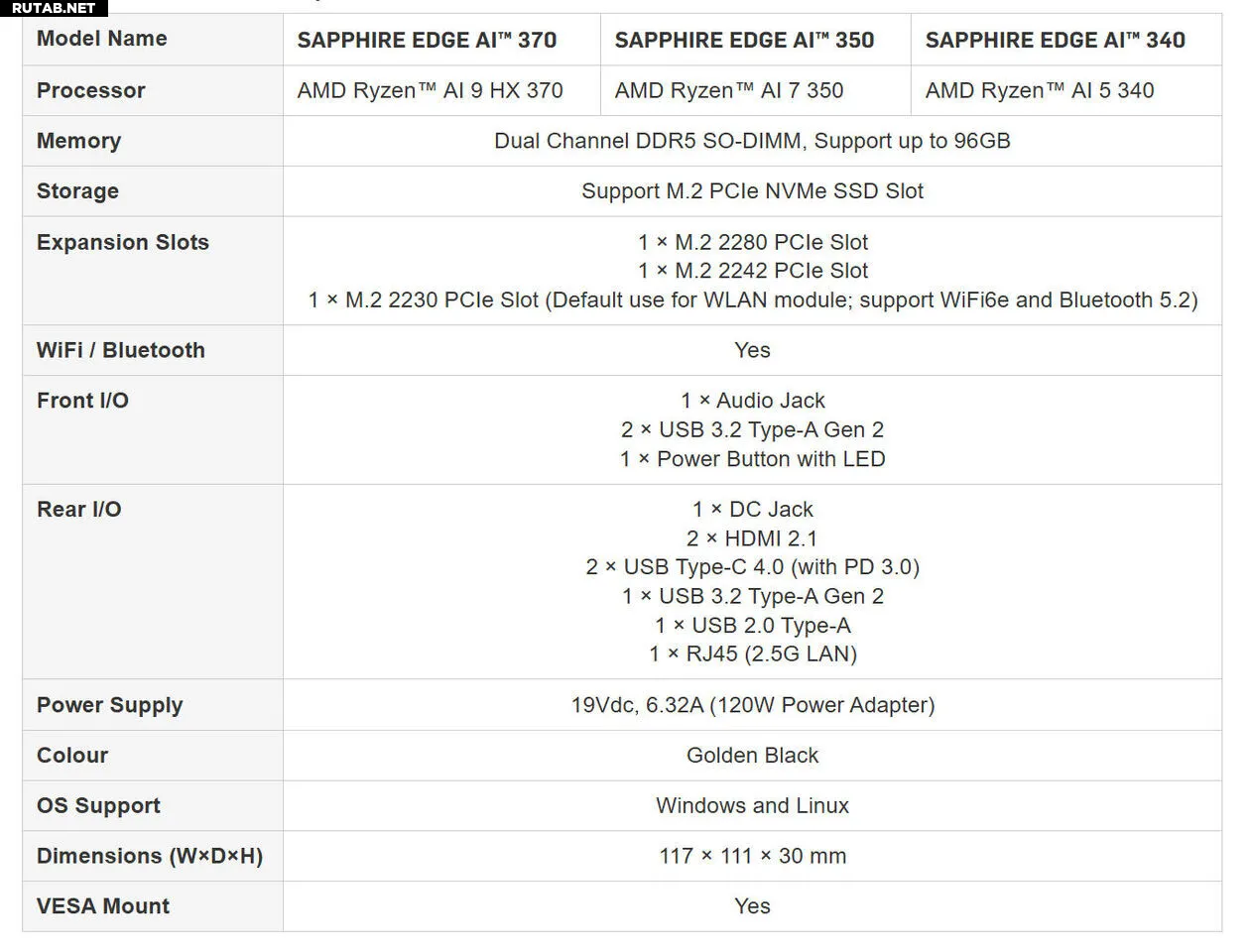Click the Windows and Linux value
Viewport: 1251px width, 952px height.
(x=752, y=806)
